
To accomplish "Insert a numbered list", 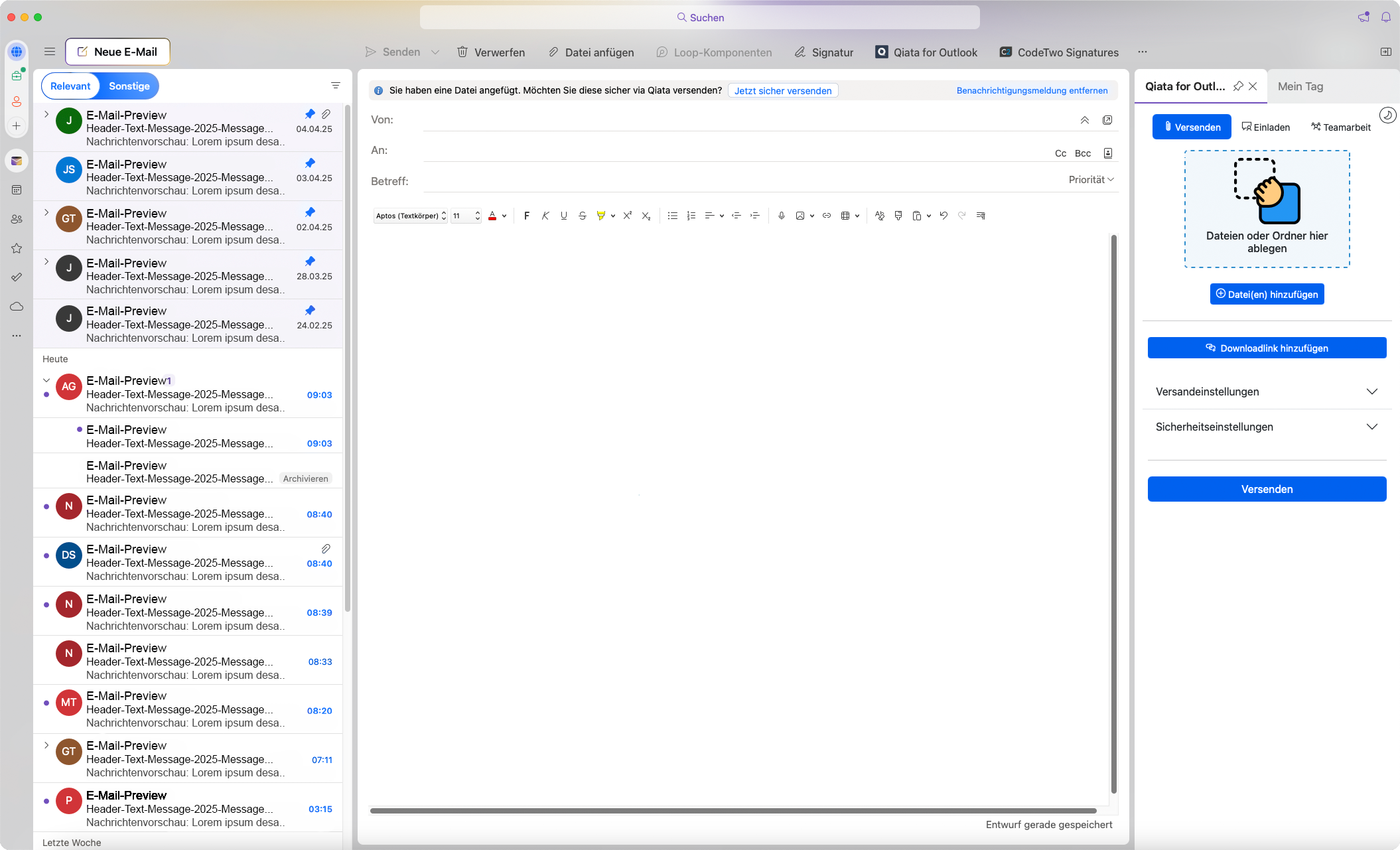I will [691, 216].
